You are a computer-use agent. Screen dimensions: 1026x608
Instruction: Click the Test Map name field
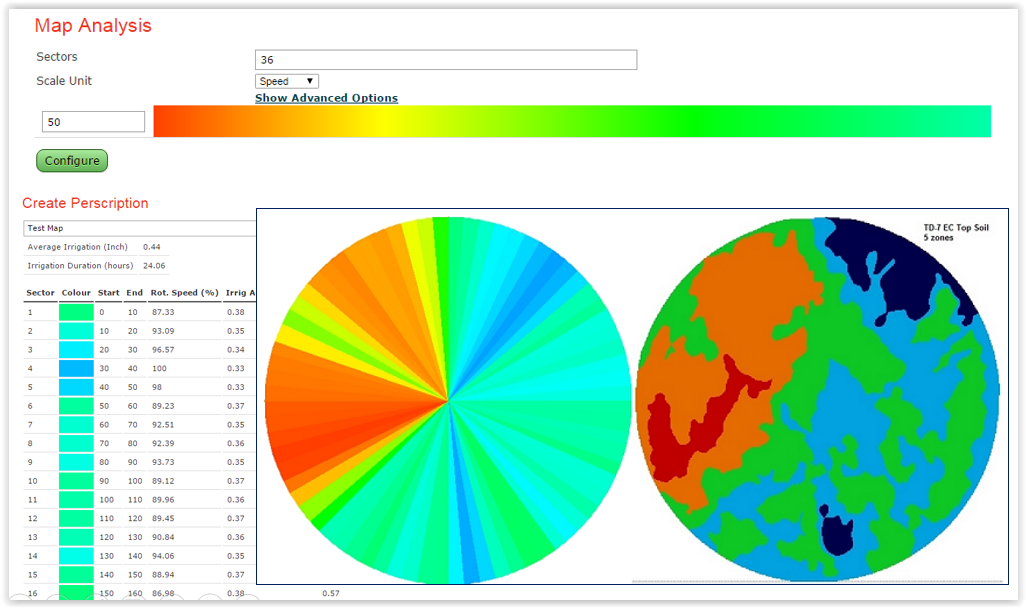pyautogui.click(x=139, y=228)
